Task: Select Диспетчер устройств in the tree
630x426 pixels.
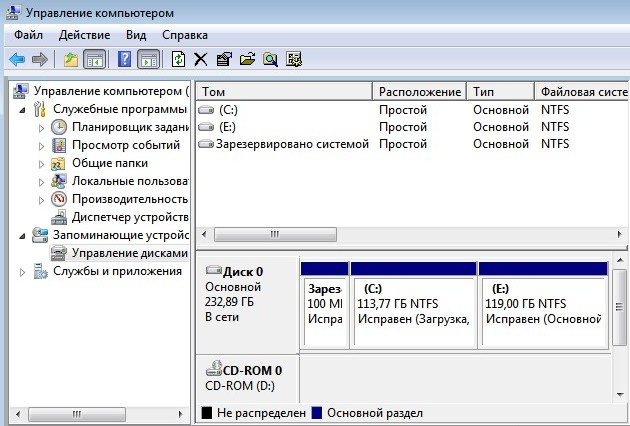Action: coord(128,217)
